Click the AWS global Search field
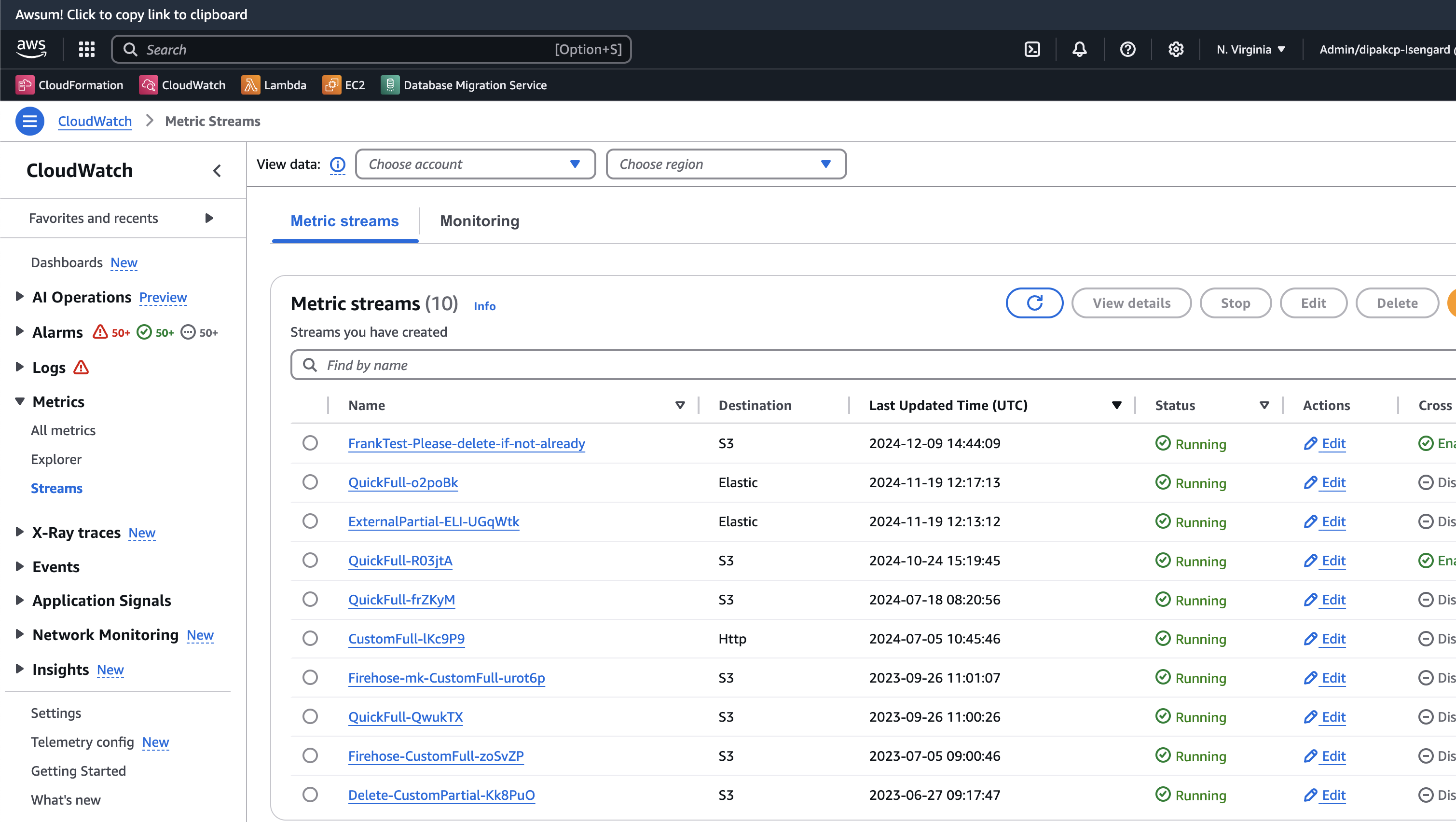This screenshot has height=822, width=1456. click(371, 49)
